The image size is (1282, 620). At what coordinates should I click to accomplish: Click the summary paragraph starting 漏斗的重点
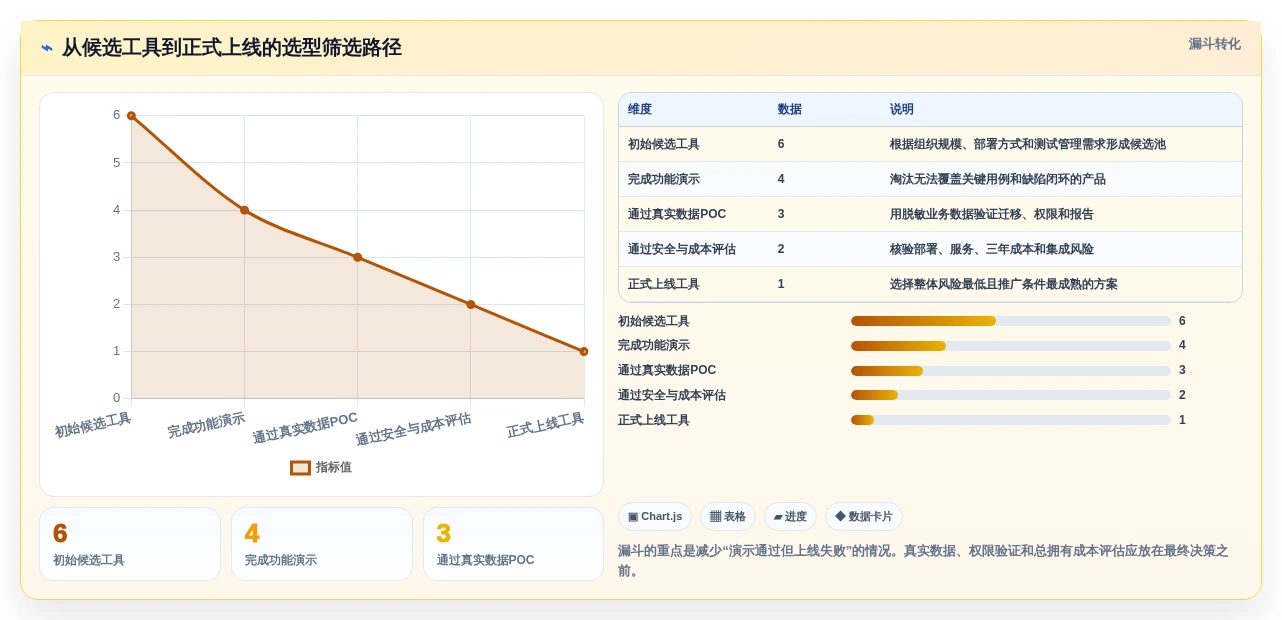click(923, 560)
